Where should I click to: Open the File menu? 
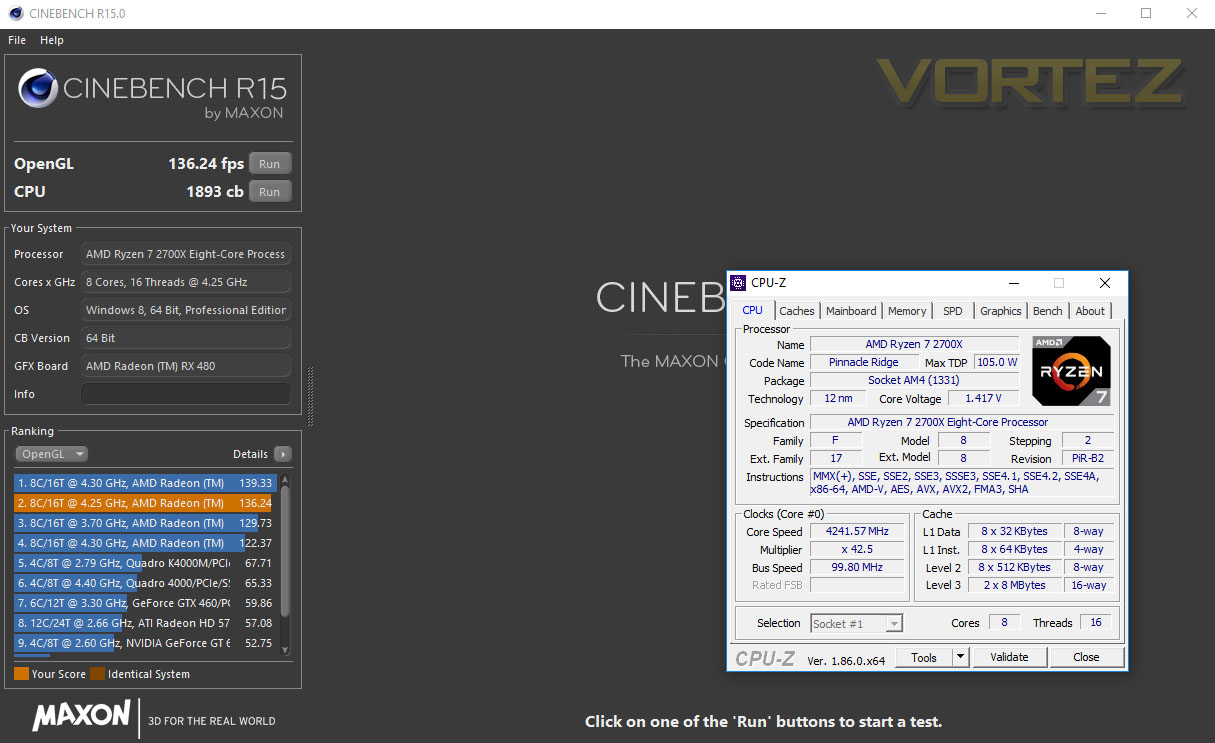pyautogui.click(x=17, y=40)
